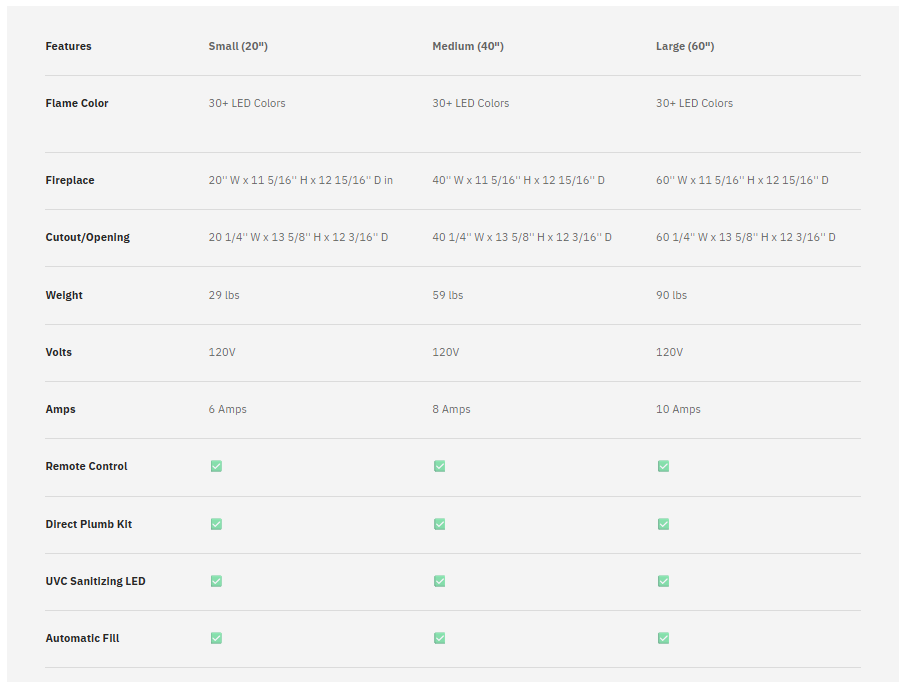Click the UVC Sanitizing LED checkmark under Small
This screenshot has height=682, width=906.
tap(216, 581)
